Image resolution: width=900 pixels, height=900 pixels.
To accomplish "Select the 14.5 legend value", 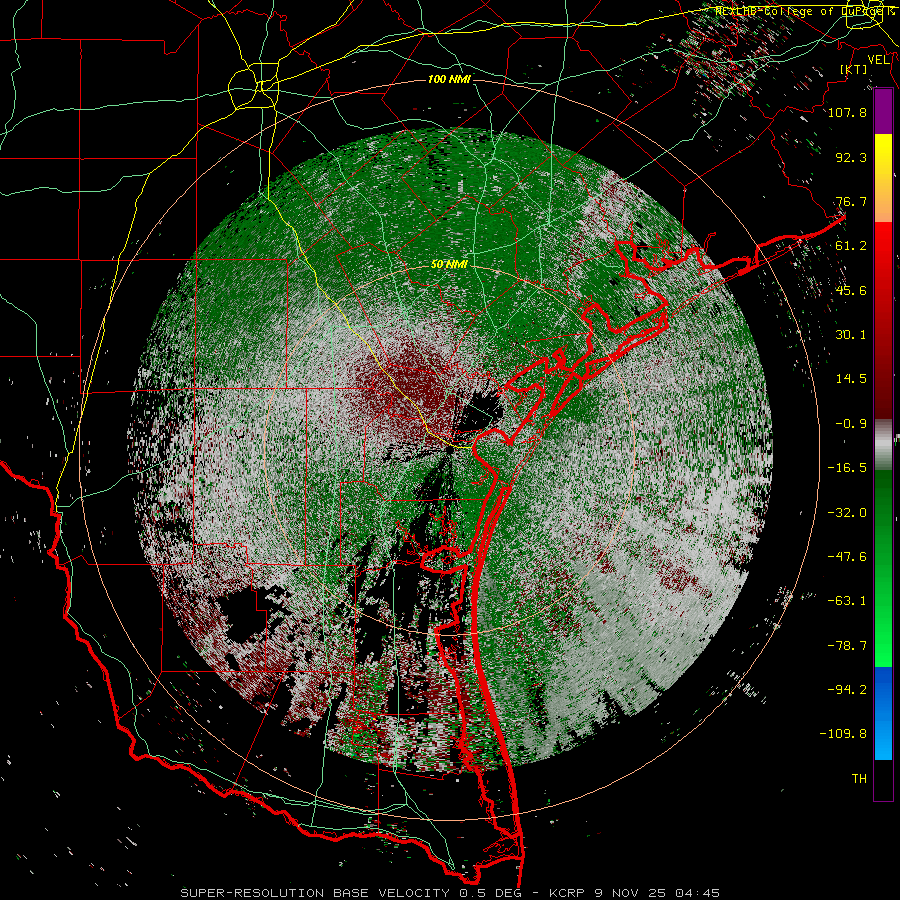I will 851,379.
